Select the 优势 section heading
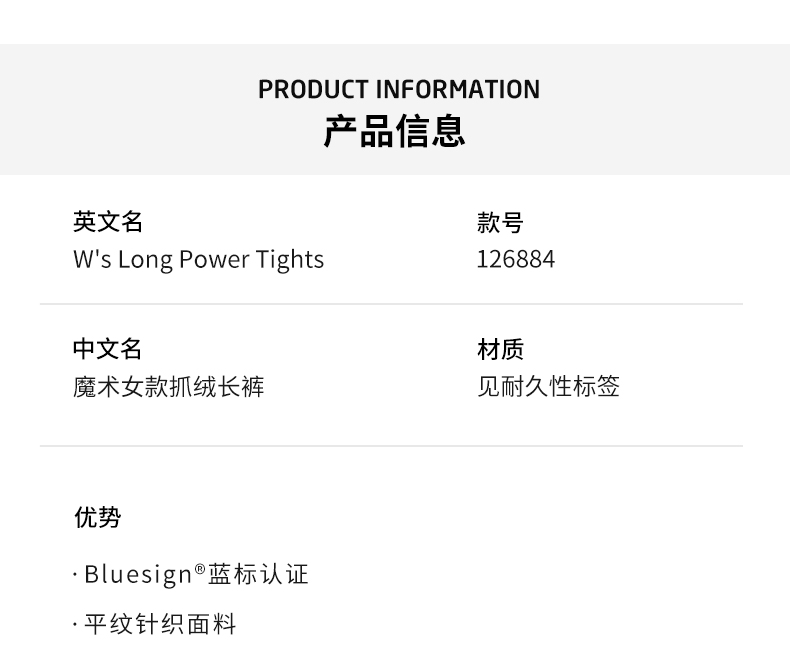 (x=97, y=517)
